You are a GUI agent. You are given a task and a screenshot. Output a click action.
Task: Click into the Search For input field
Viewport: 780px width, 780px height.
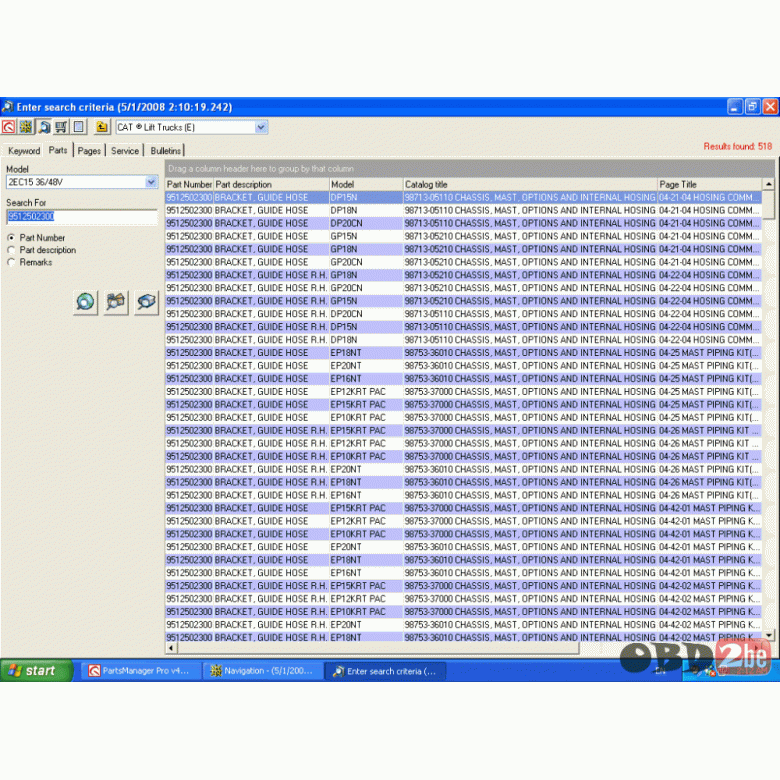(82, 216)
